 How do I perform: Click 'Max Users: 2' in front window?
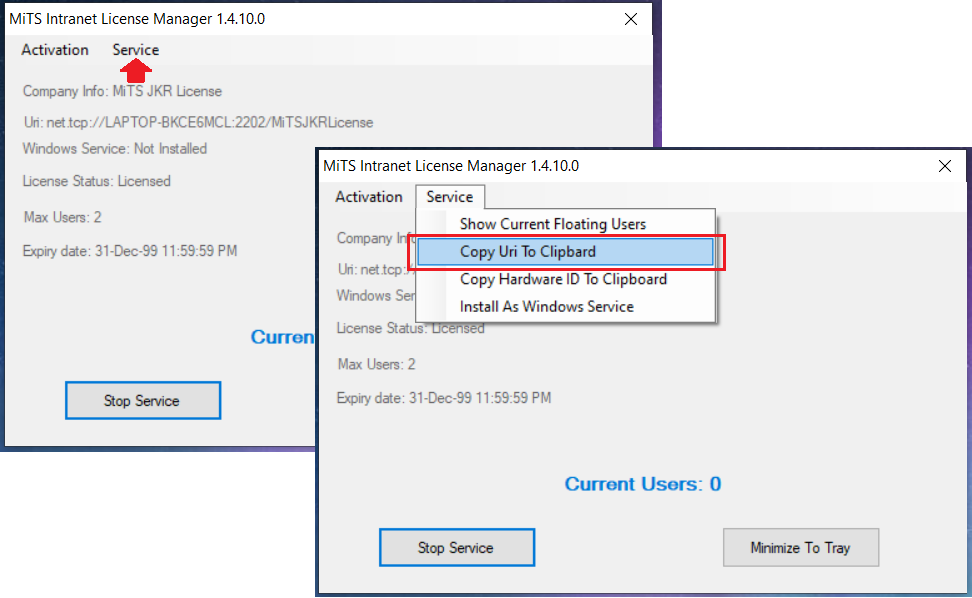tap(376, 364)
